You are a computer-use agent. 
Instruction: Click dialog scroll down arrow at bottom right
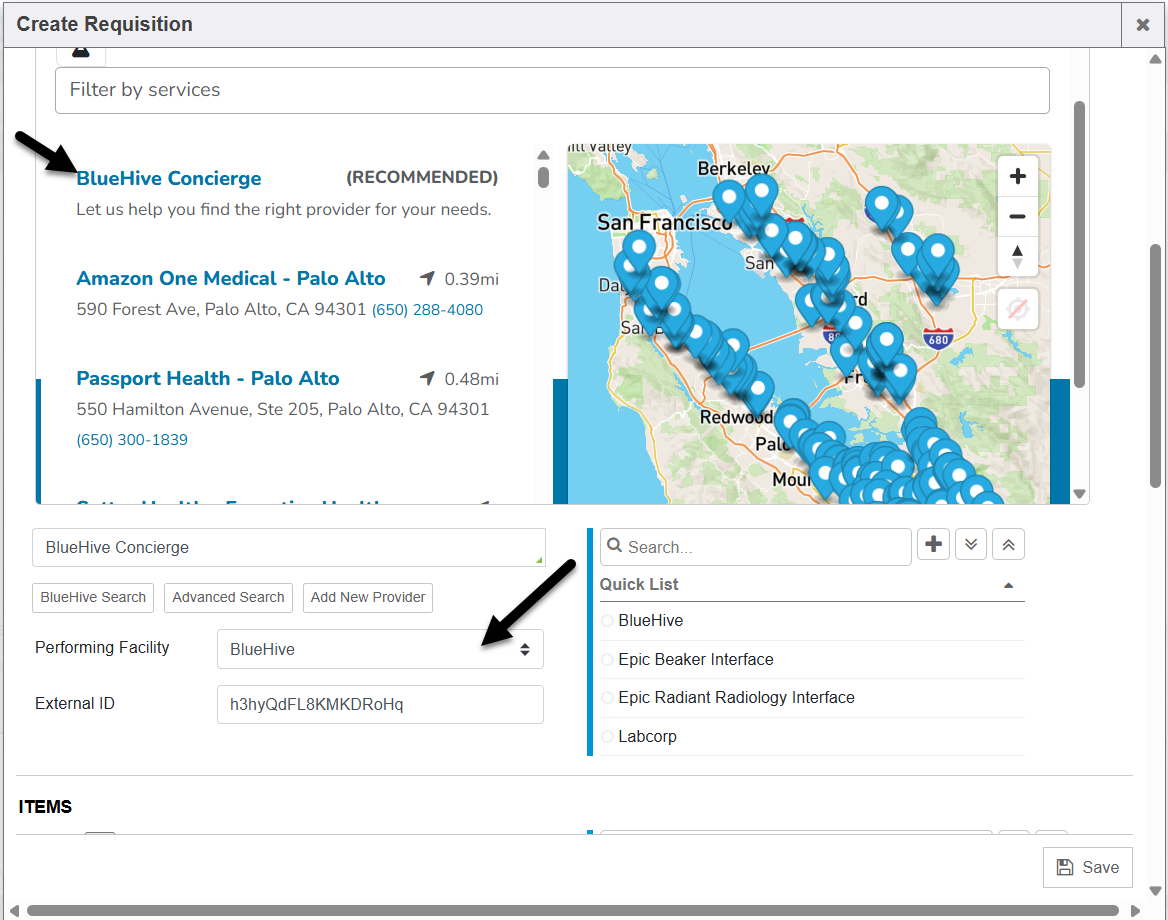point(1155,890)
